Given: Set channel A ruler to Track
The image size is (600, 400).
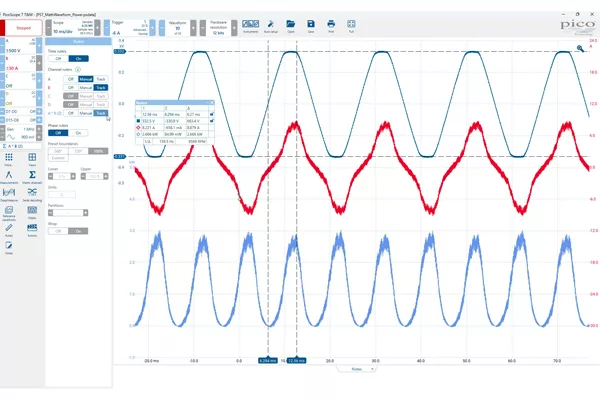Looking at the screenshot, I should (101, 79).
